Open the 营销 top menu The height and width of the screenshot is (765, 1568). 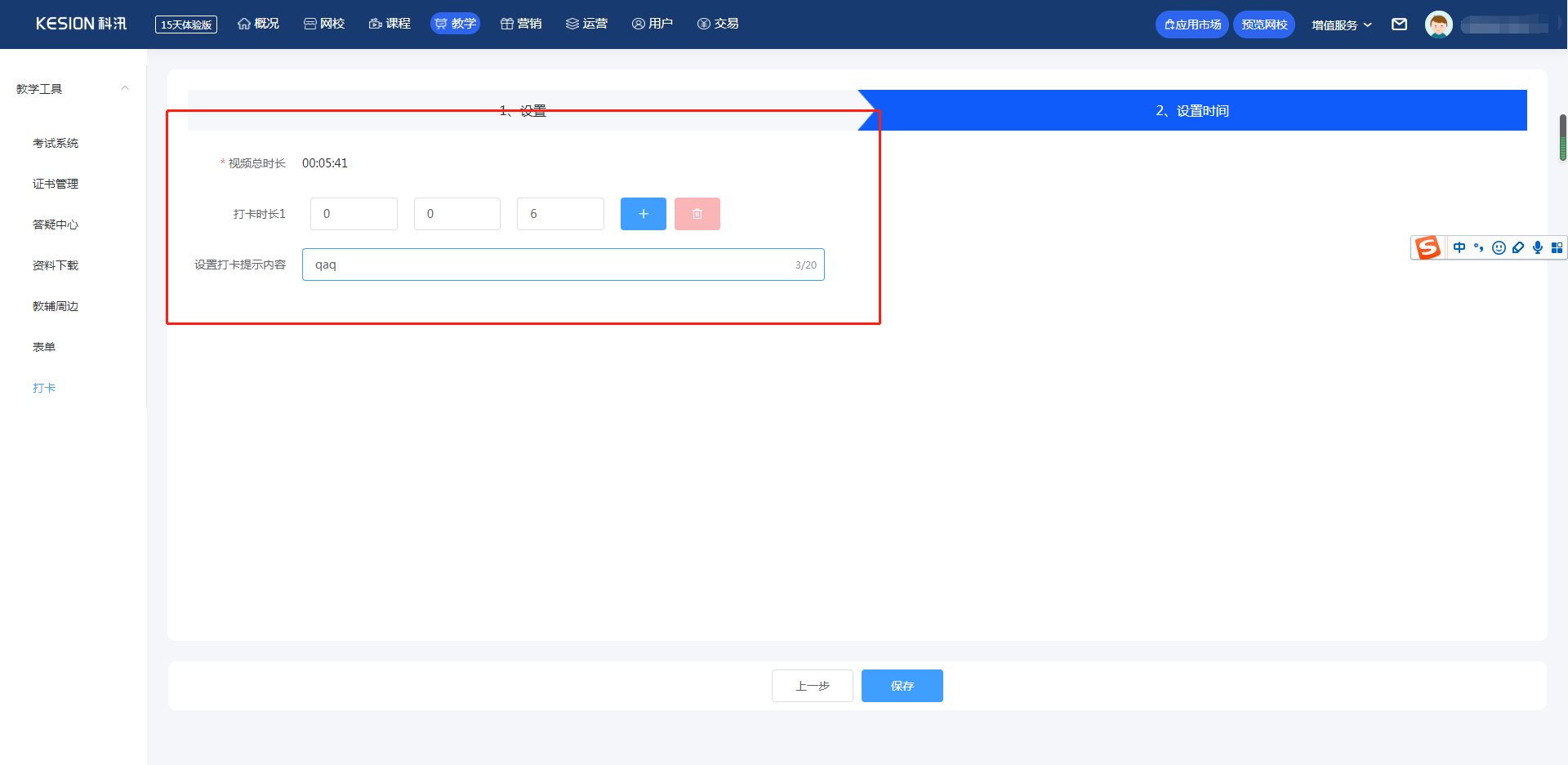(x=521, y=24)
